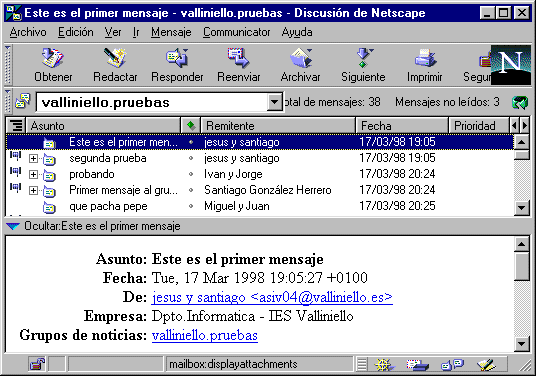Open the Edición menu
536x376 pixels.
(x=76, y=32)
